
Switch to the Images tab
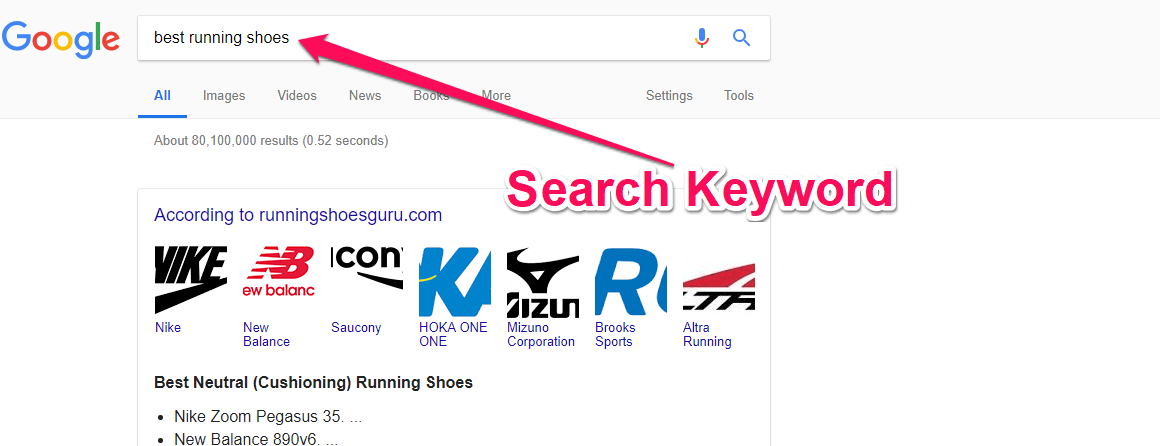(224, 95)
